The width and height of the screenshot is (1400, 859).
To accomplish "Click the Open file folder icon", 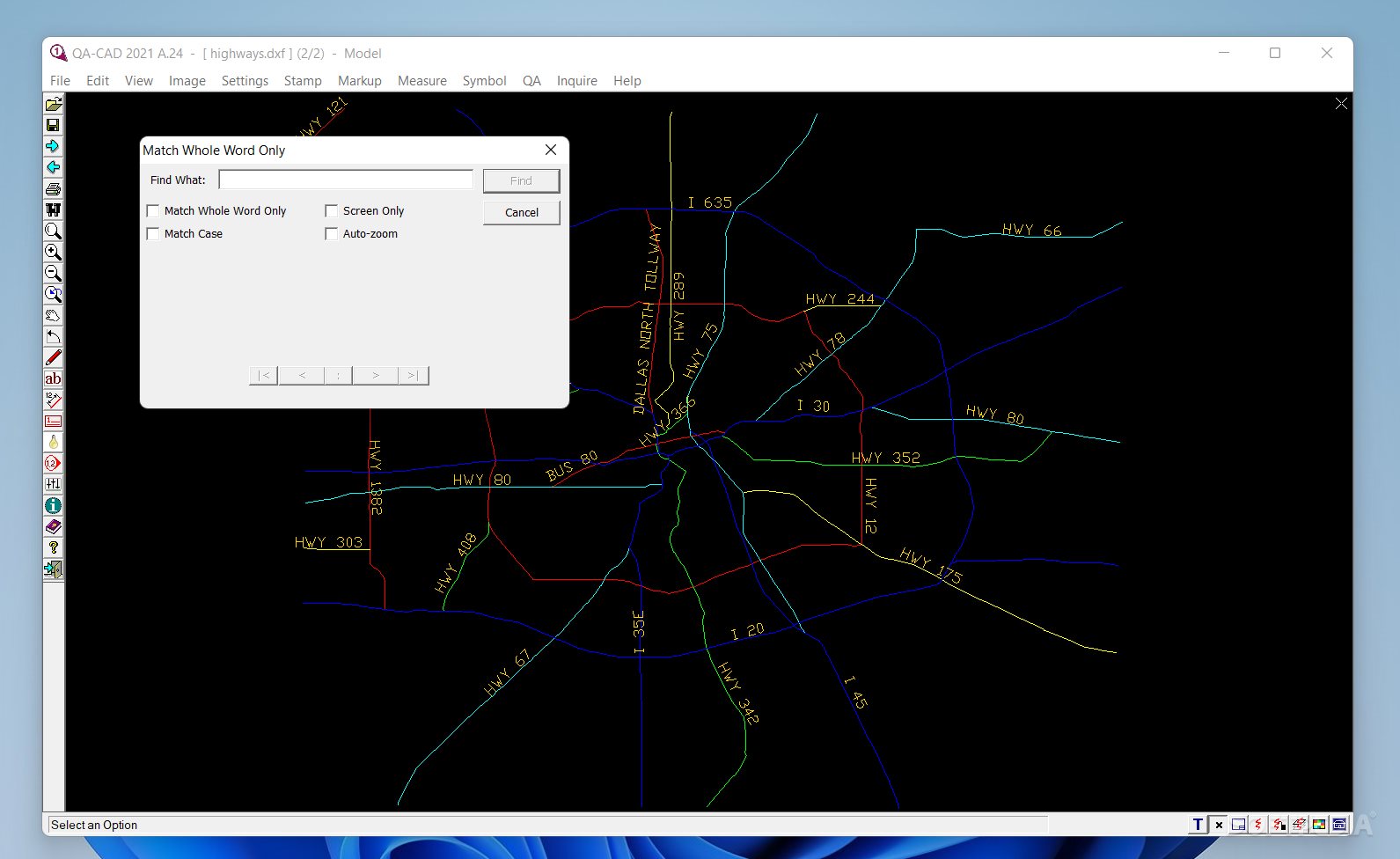I will pos(53,104).
